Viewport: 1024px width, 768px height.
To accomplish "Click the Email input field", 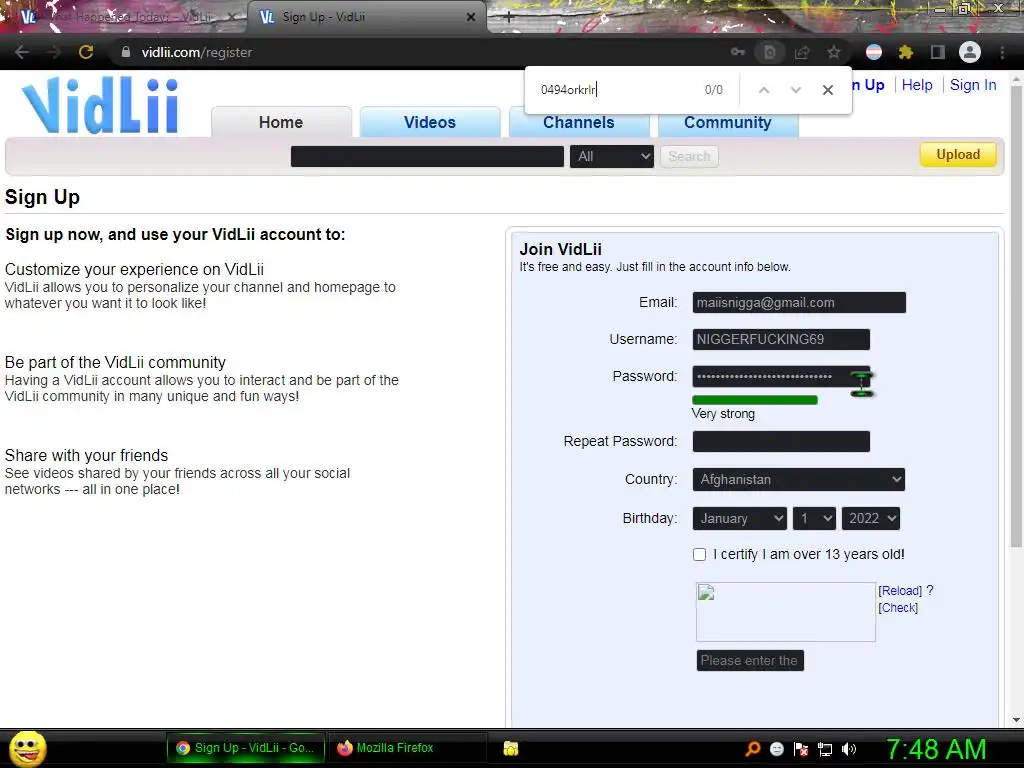I will coord(799,302).
